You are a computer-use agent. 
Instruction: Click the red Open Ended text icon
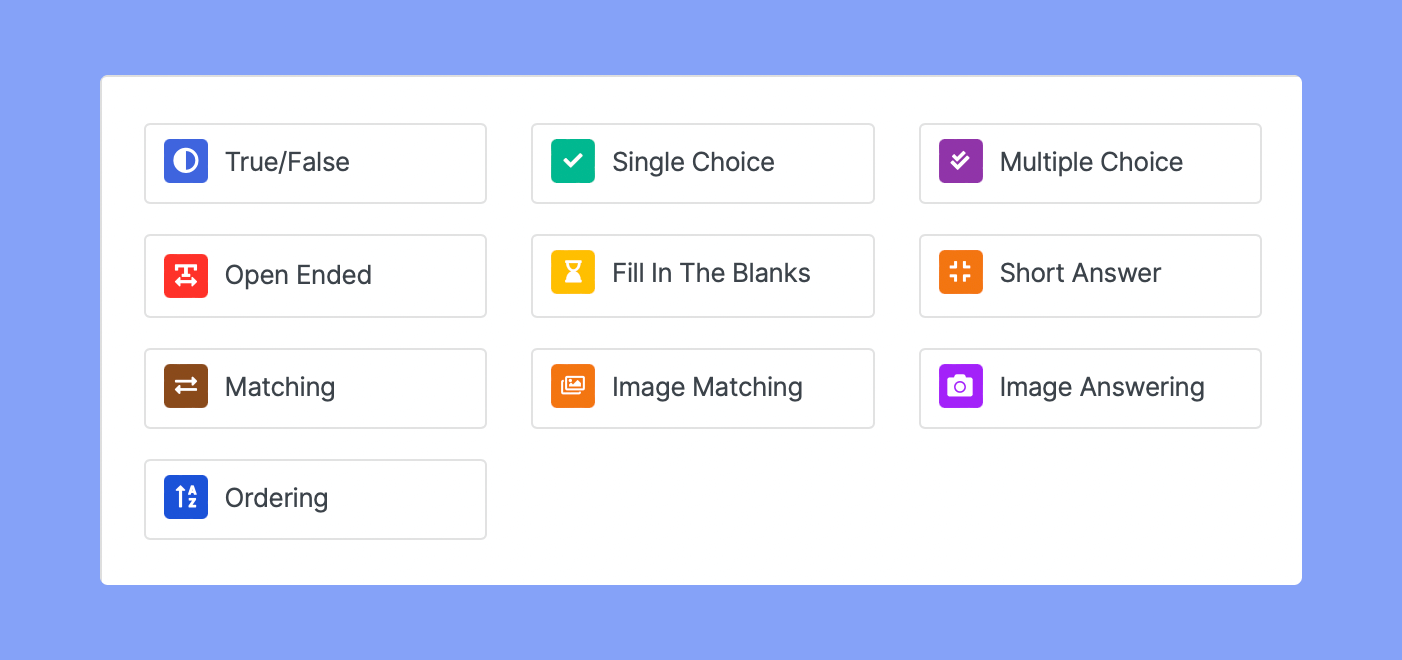coord(186,275)
